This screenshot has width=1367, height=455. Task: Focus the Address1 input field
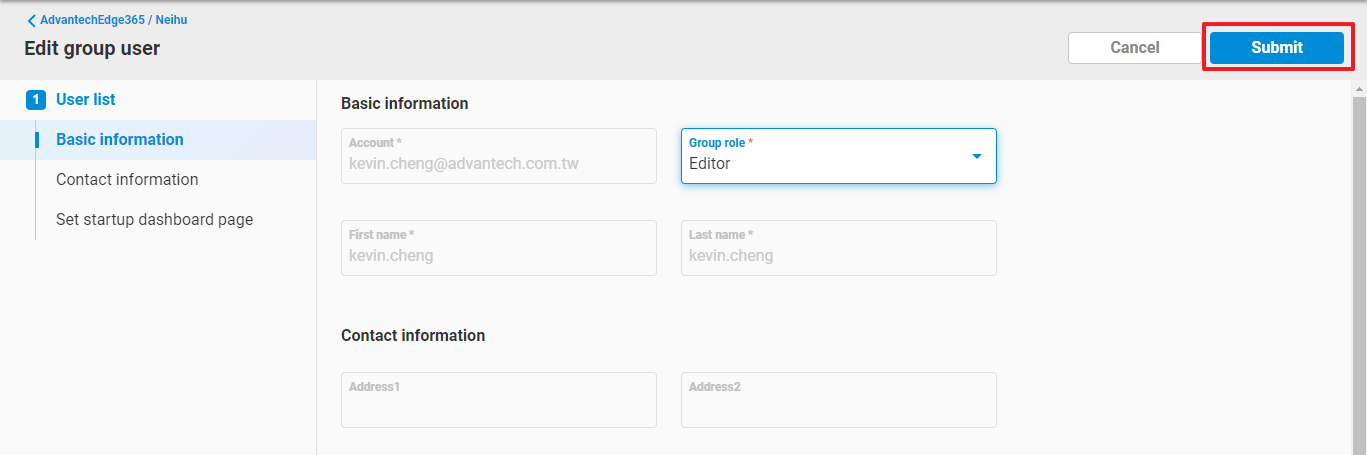click(x=498, y=400)
